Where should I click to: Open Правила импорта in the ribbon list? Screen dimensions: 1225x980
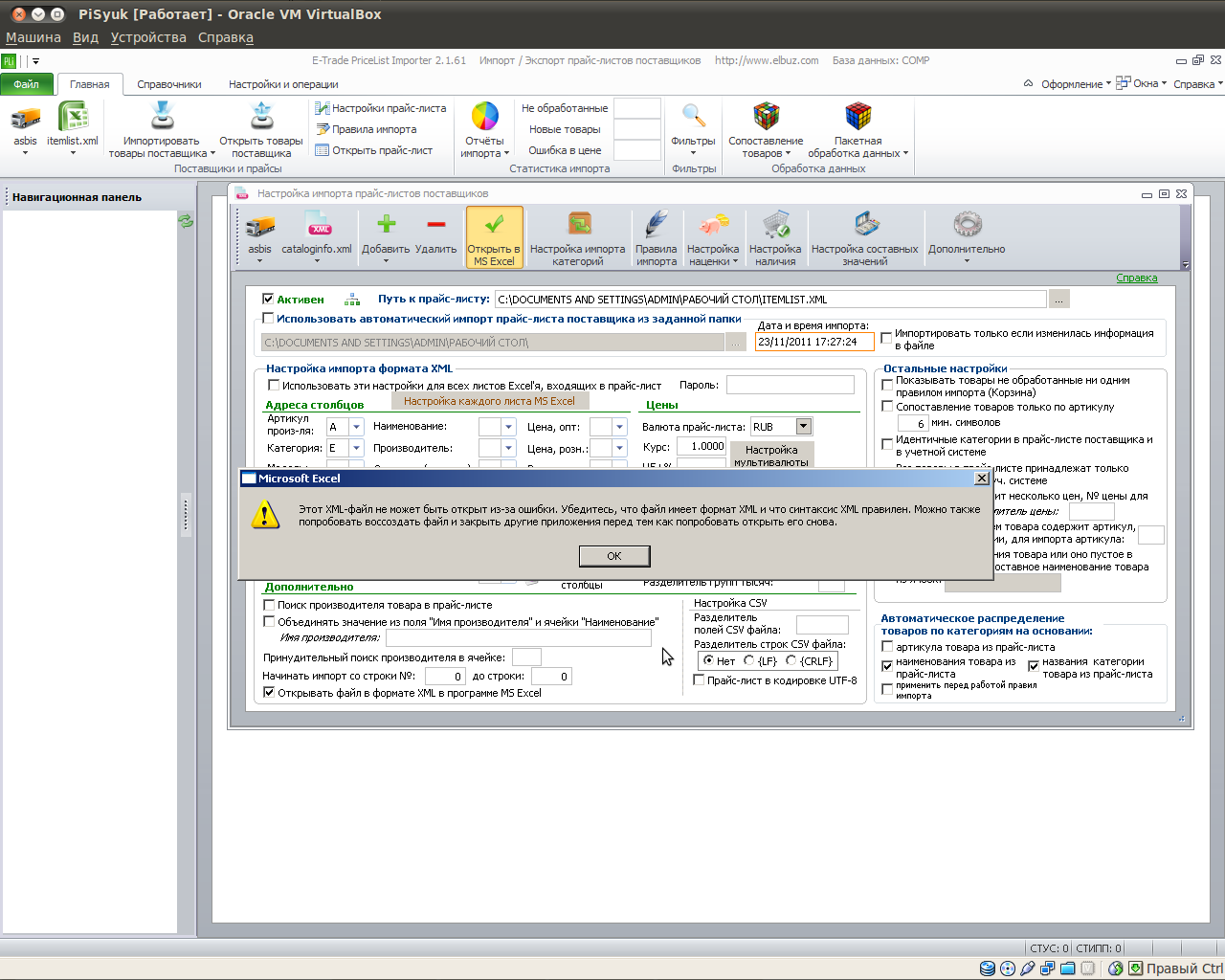click(x=367, y=129)
